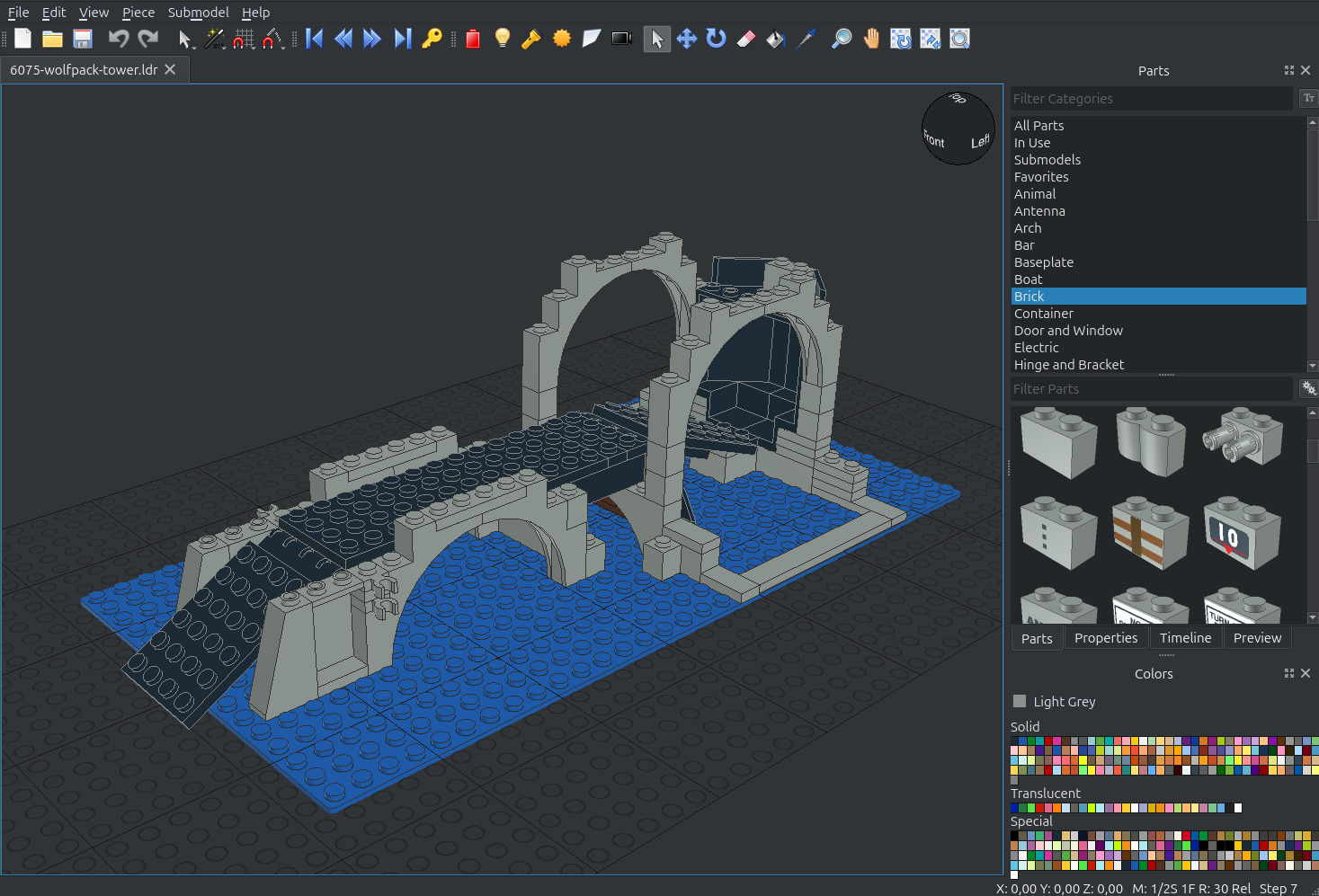Toggle the move snap grid button

click(244, 39)
